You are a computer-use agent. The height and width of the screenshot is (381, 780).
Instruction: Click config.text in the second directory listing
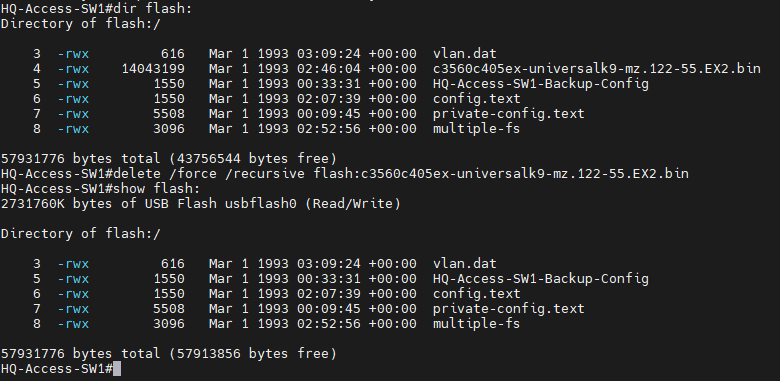click(477, 293)
